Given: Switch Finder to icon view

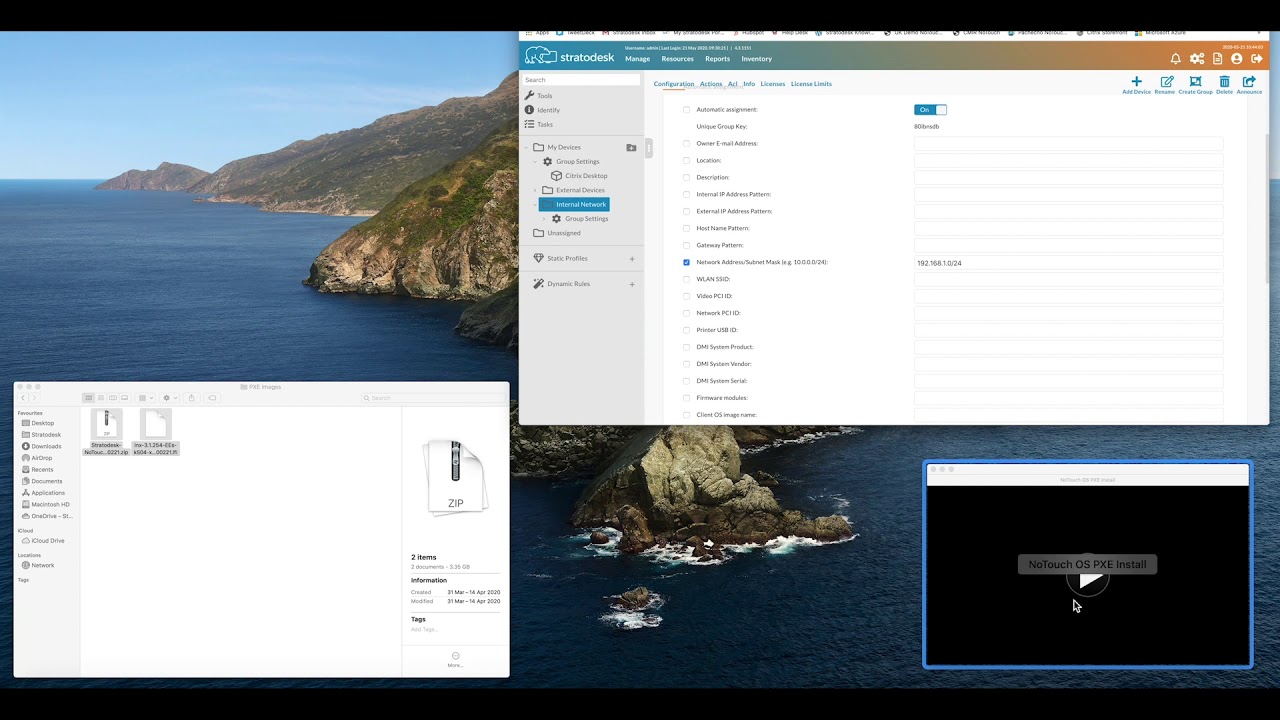Looking at the screenshot, I should (x=89, y=398).
